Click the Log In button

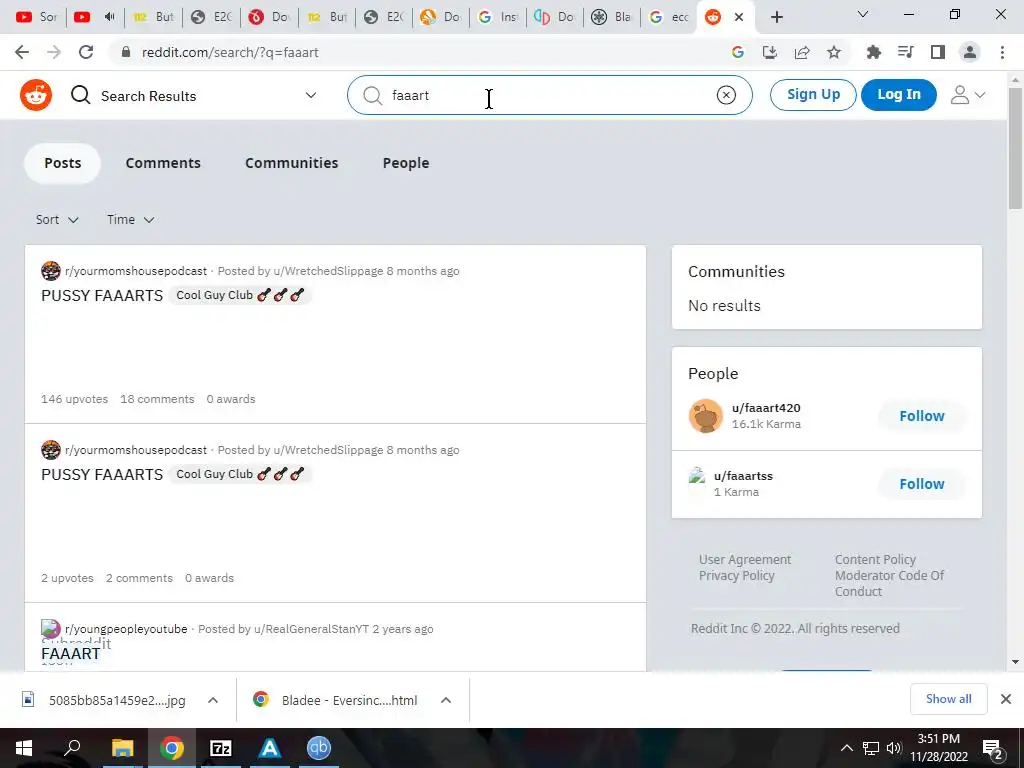click(899, 95)
